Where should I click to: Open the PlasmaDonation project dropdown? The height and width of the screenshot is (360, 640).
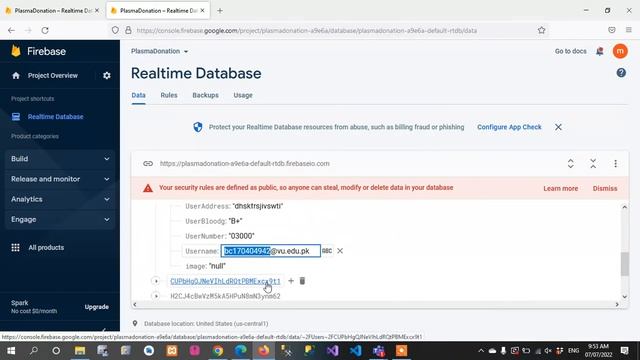[x=160, y=51]
